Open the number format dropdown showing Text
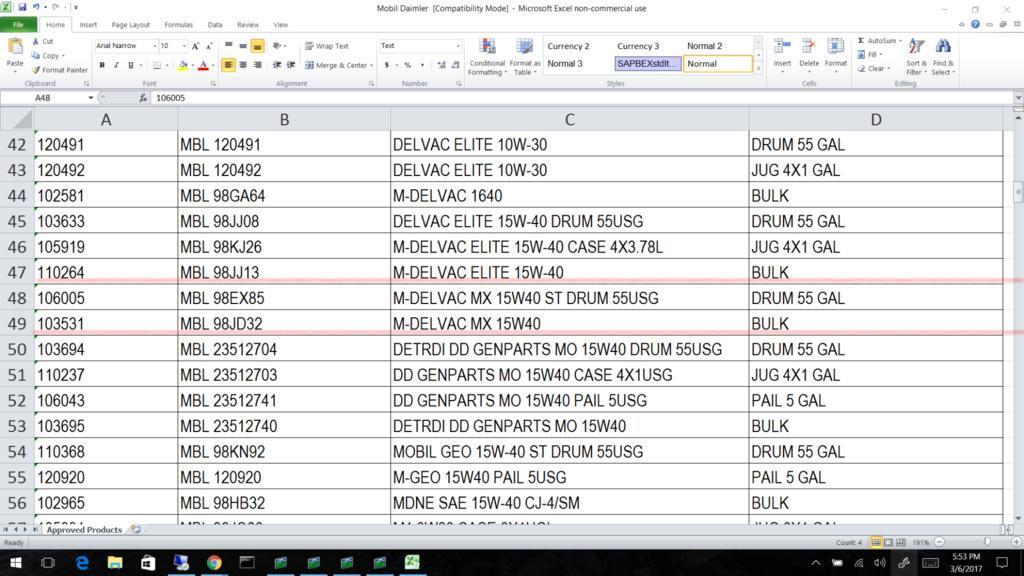Screen dimensions: 1024x576 click(458, 46)
